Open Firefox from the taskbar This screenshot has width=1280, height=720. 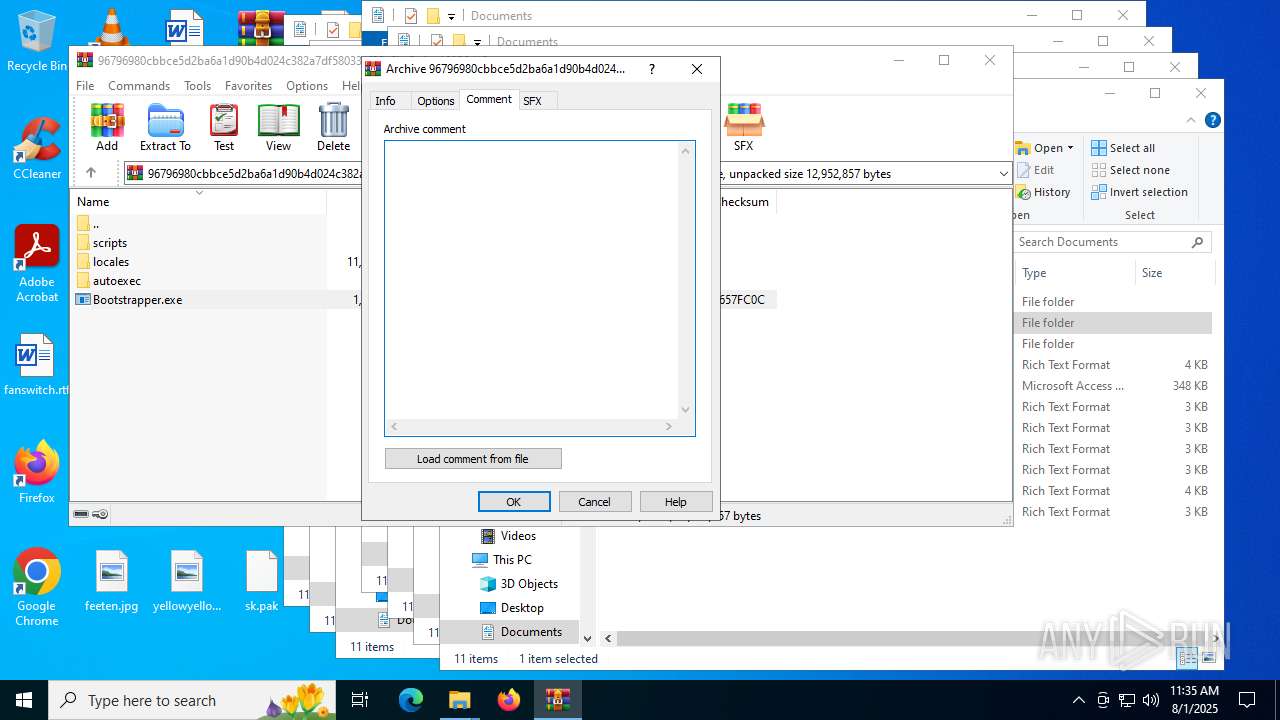(509, 700)
